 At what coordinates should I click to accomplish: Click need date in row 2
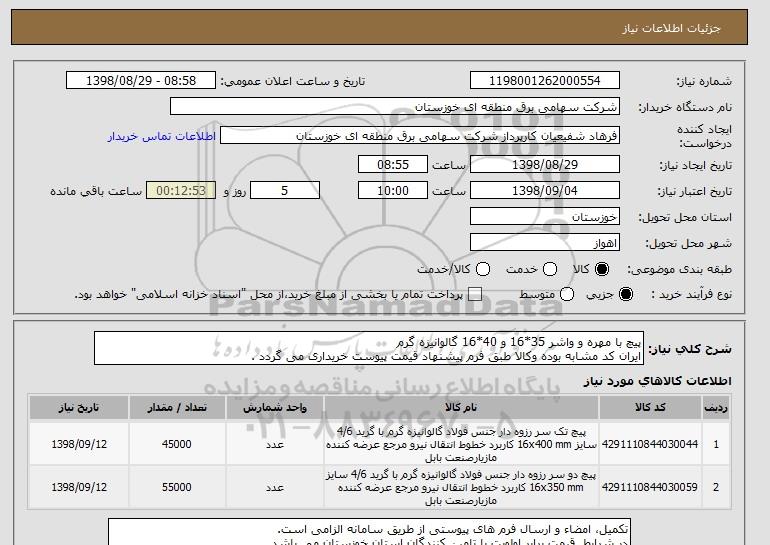coord(79,487)
